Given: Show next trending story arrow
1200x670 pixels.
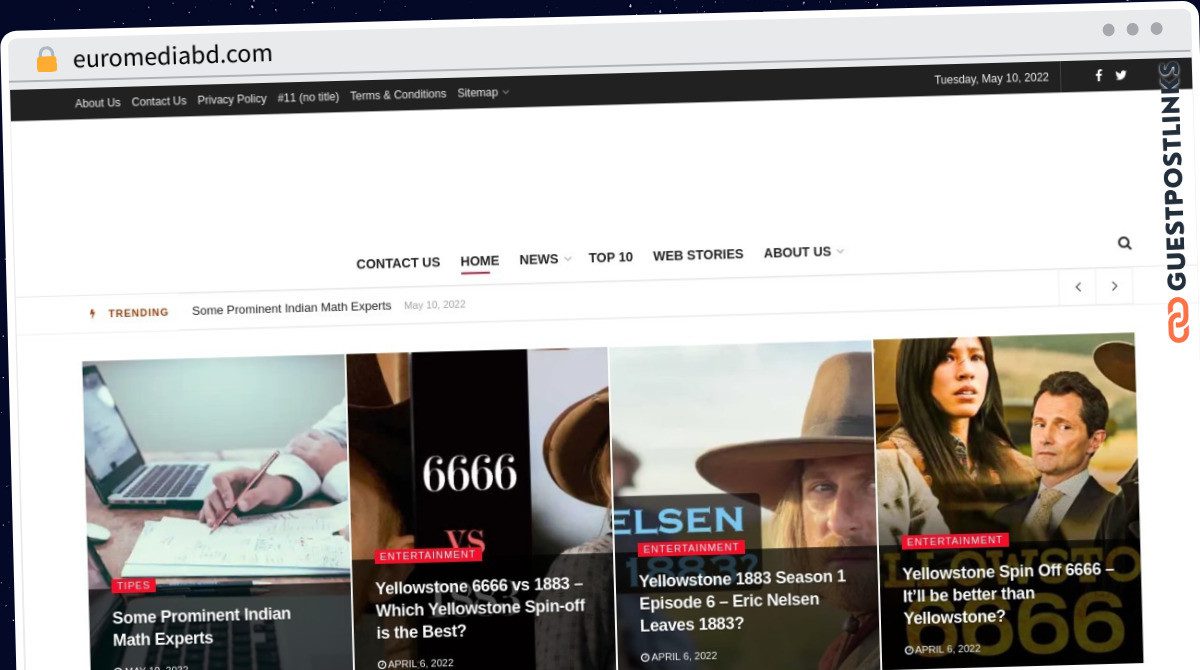Looking at the screenshot, I should tap(1114, 286).
